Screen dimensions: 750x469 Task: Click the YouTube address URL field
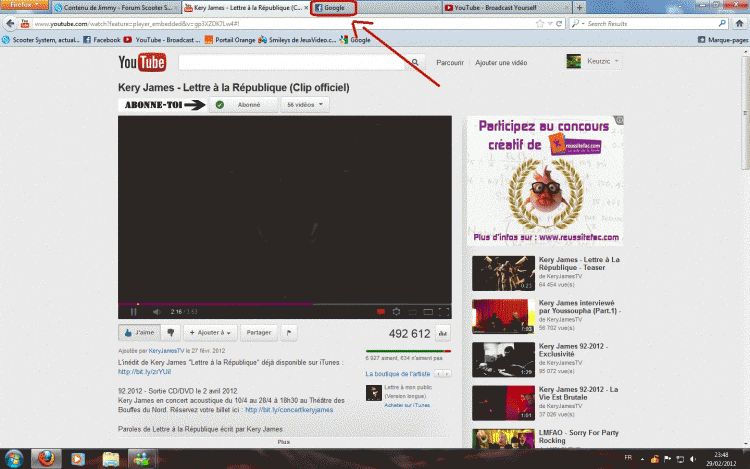(x=282, y=23)
